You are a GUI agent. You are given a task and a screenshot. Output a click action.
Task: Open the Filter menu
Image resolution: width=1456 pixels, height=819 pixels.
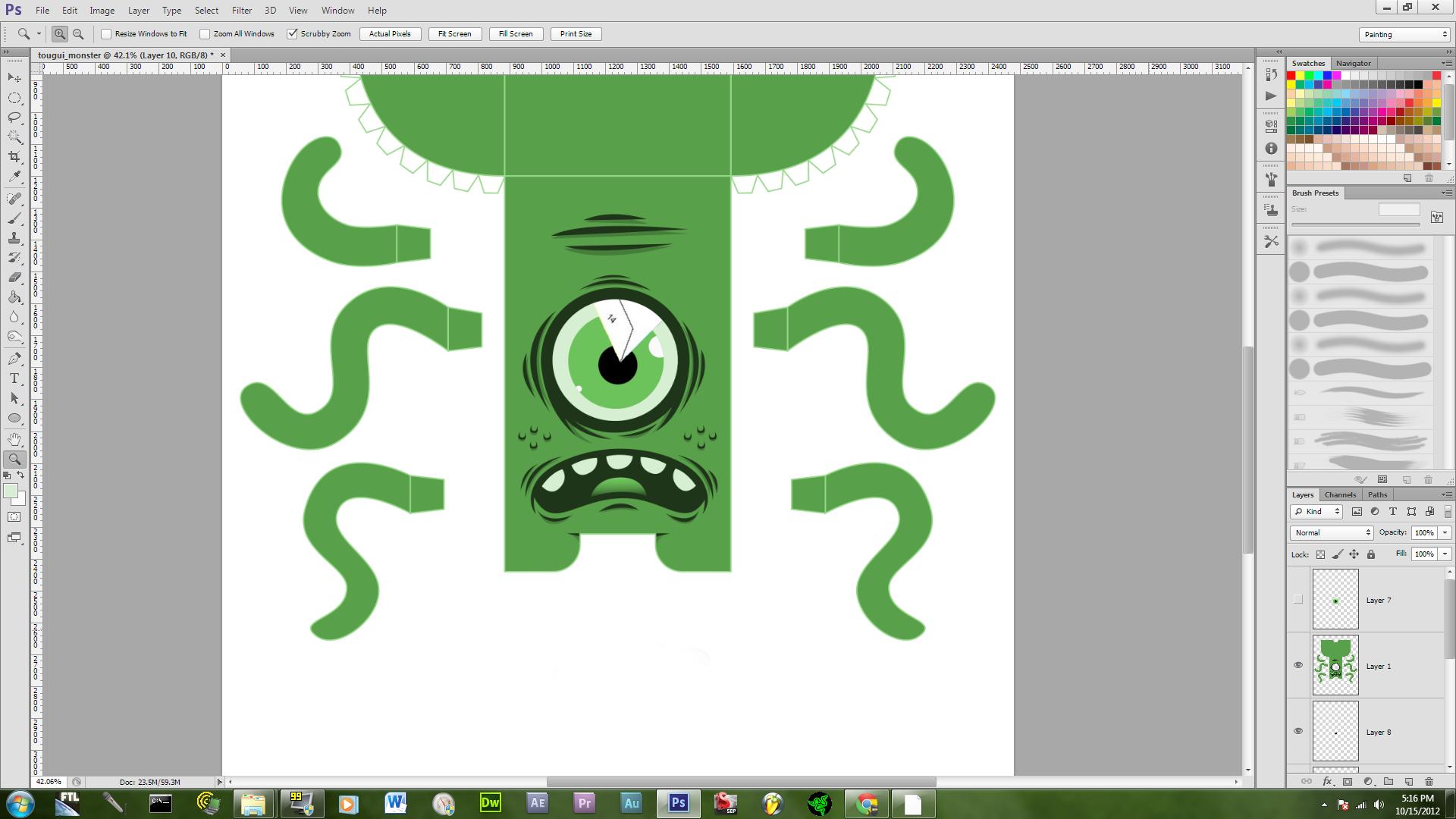[x=242, y=11]
